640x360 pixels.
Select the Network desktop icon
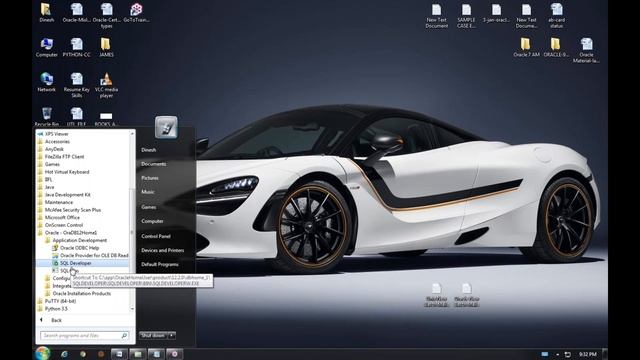(47, 82)
